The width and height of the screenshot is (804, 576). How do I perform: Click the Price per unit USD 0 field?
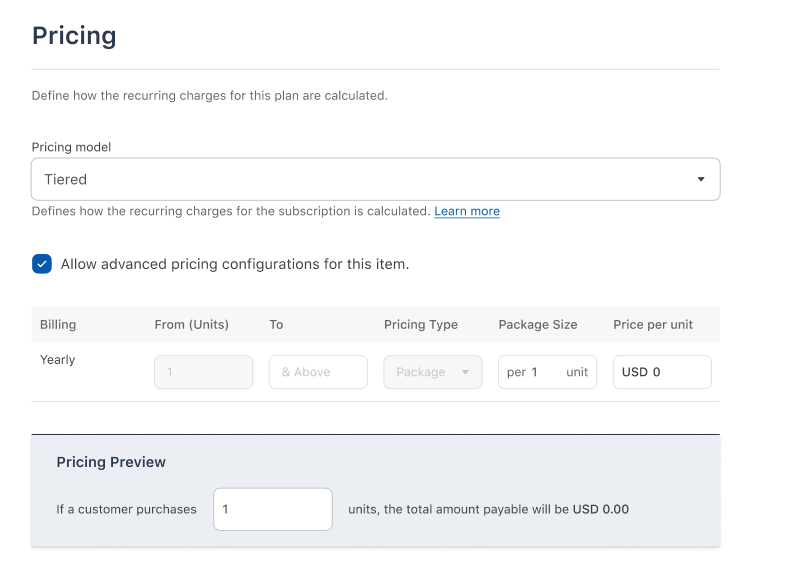(x=662, y=371)
